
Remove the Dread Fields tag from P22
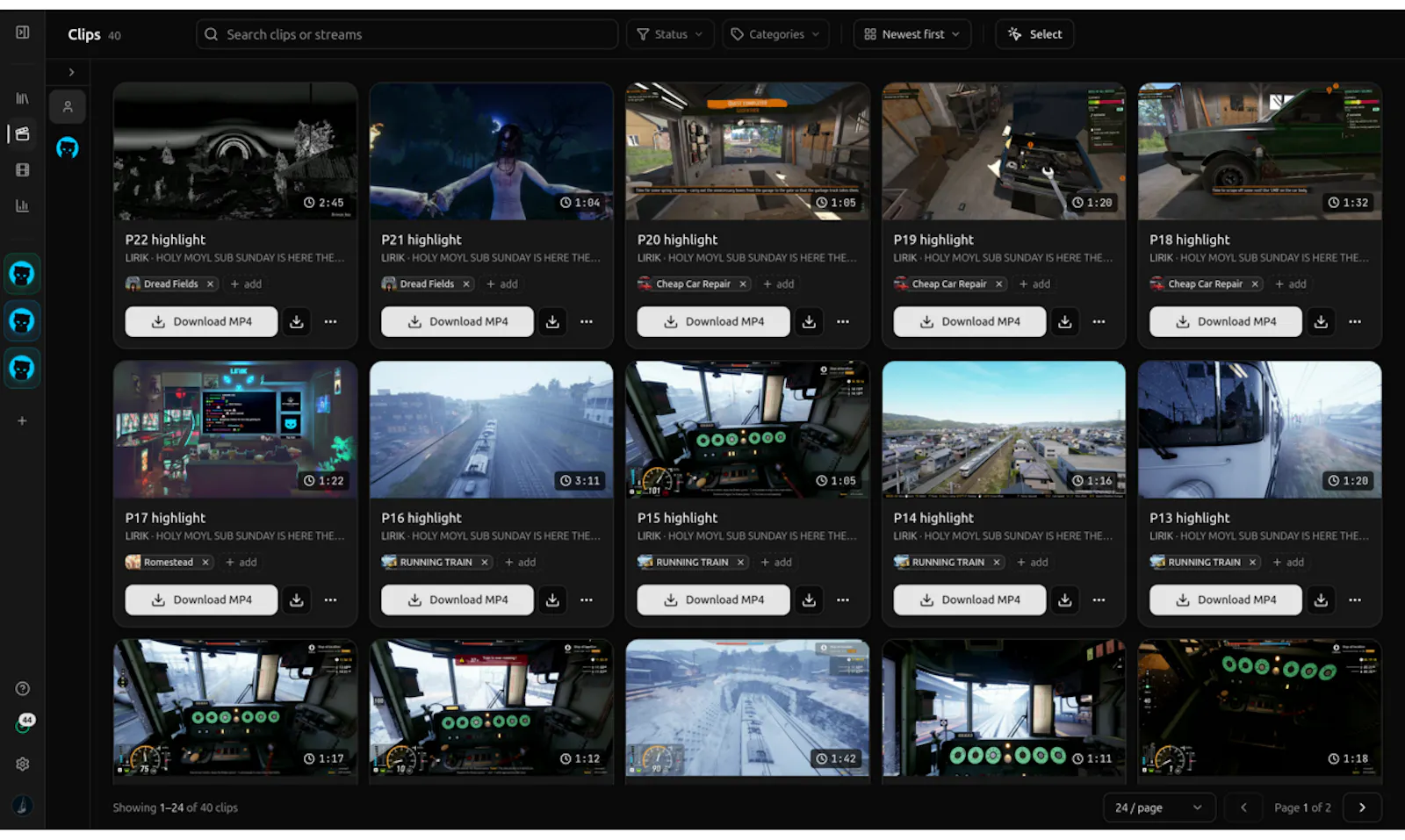(210, 284)
